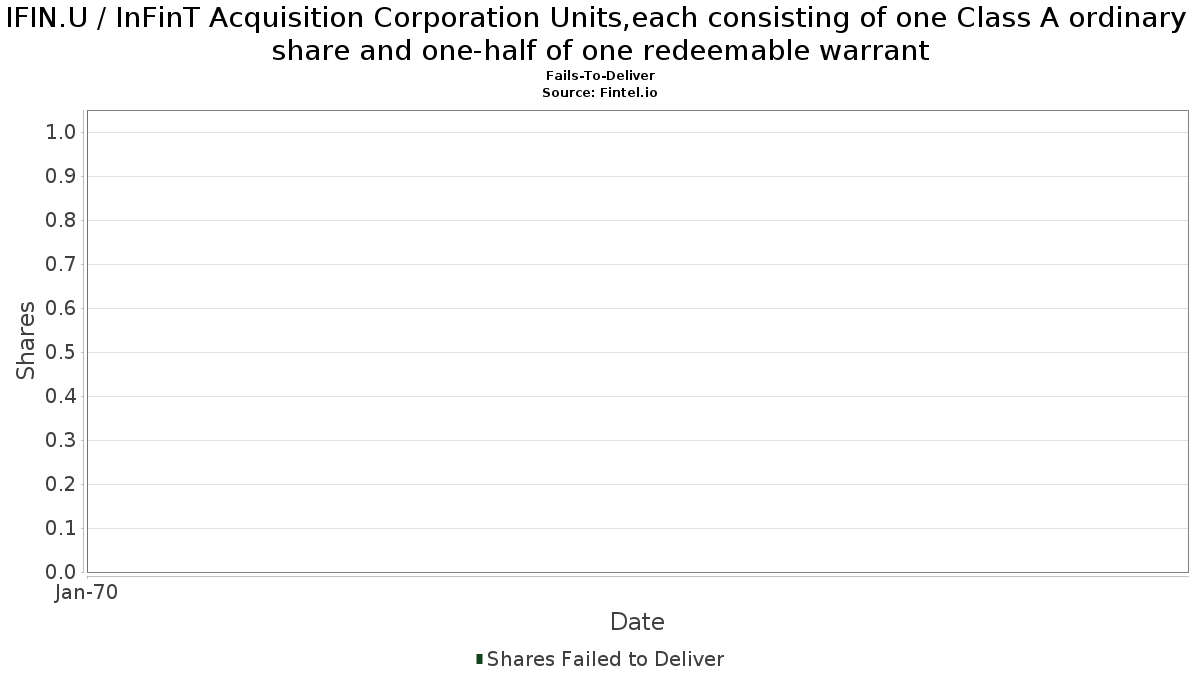Click the 0.5 y-axis tick label

tap(61, 352)
